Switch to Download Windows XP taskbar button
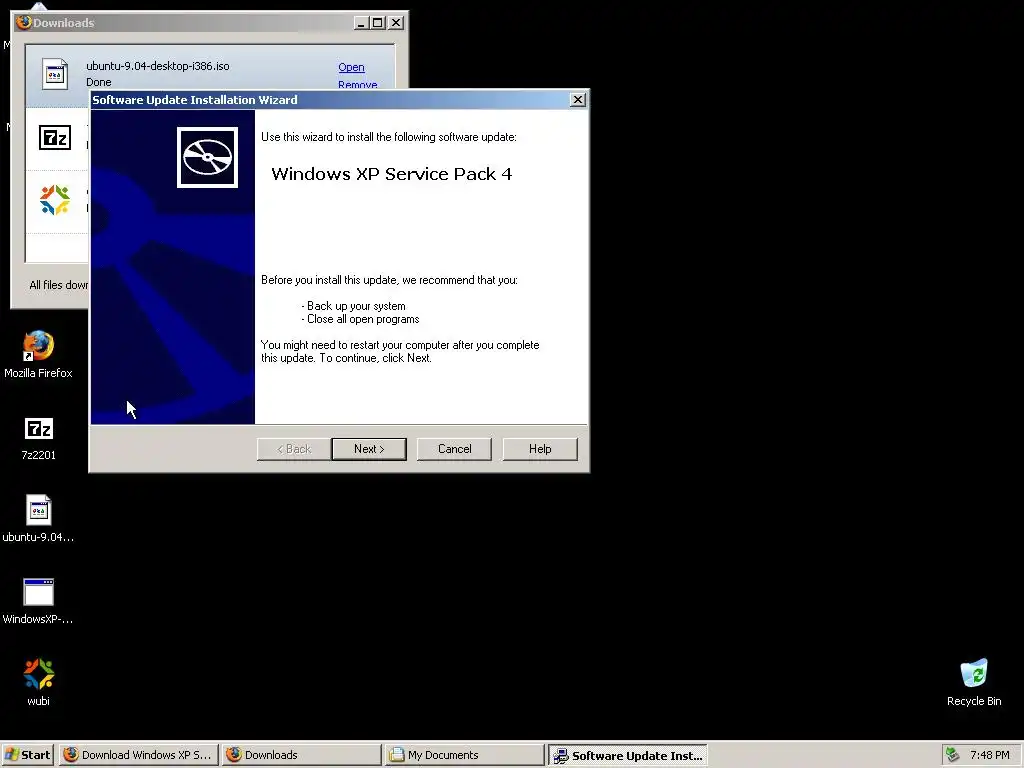 click(139, 755)
